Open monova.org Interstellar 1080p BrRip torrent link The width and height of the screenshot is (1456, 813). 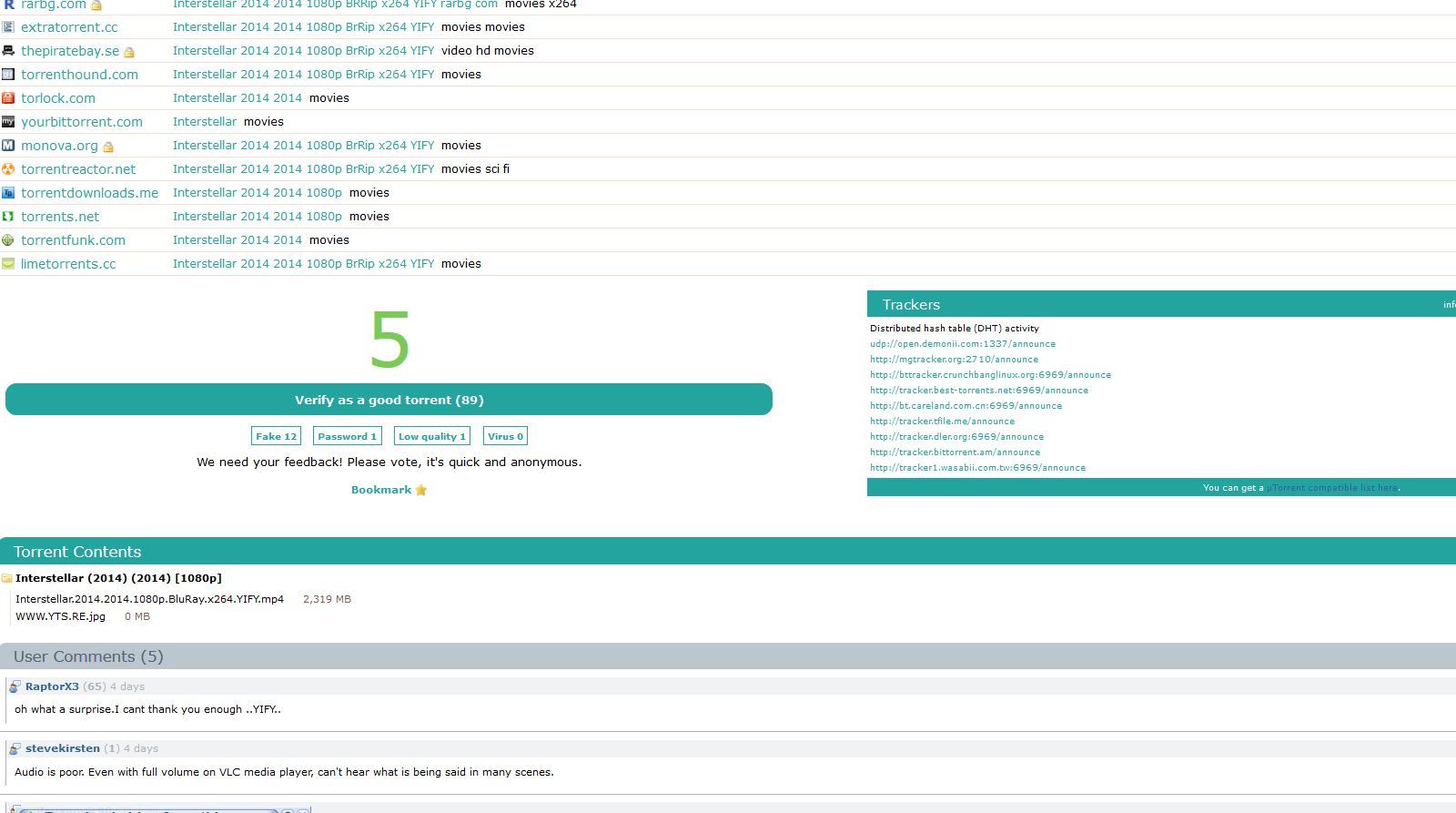click(x=303, y=145)
